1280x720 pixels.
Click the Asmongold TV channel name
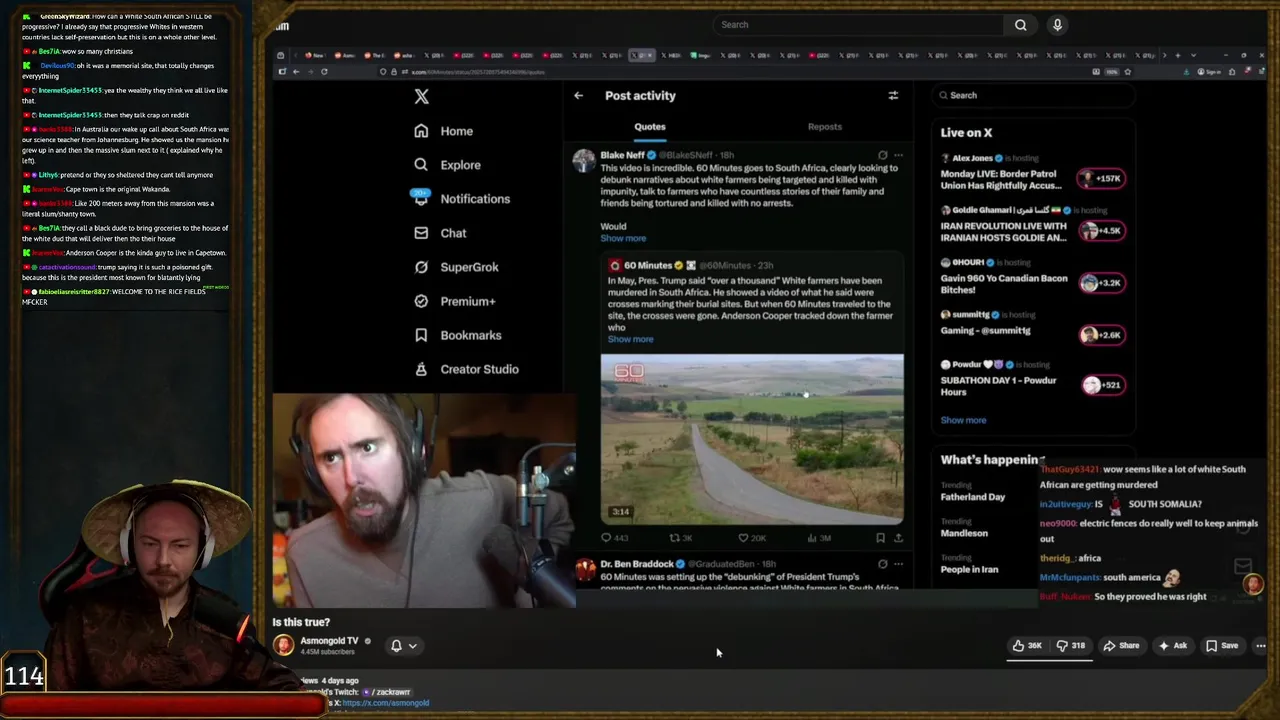tap(329, 641)
